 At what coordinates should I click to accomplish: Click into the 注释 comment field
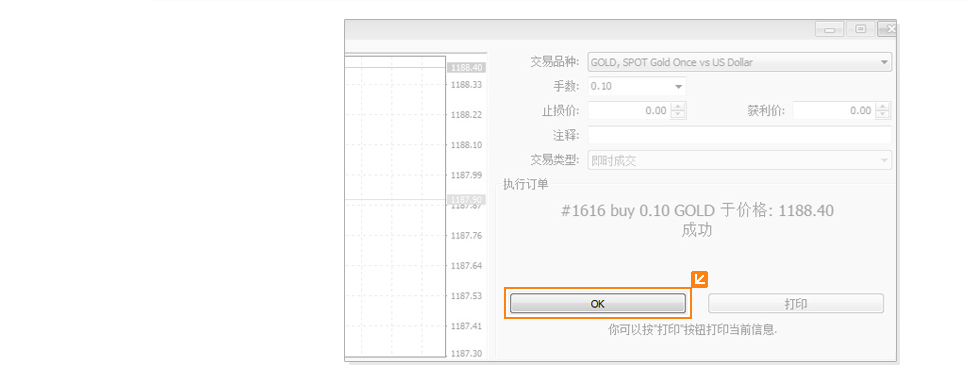pyautogui.click(x=740, y=135)
